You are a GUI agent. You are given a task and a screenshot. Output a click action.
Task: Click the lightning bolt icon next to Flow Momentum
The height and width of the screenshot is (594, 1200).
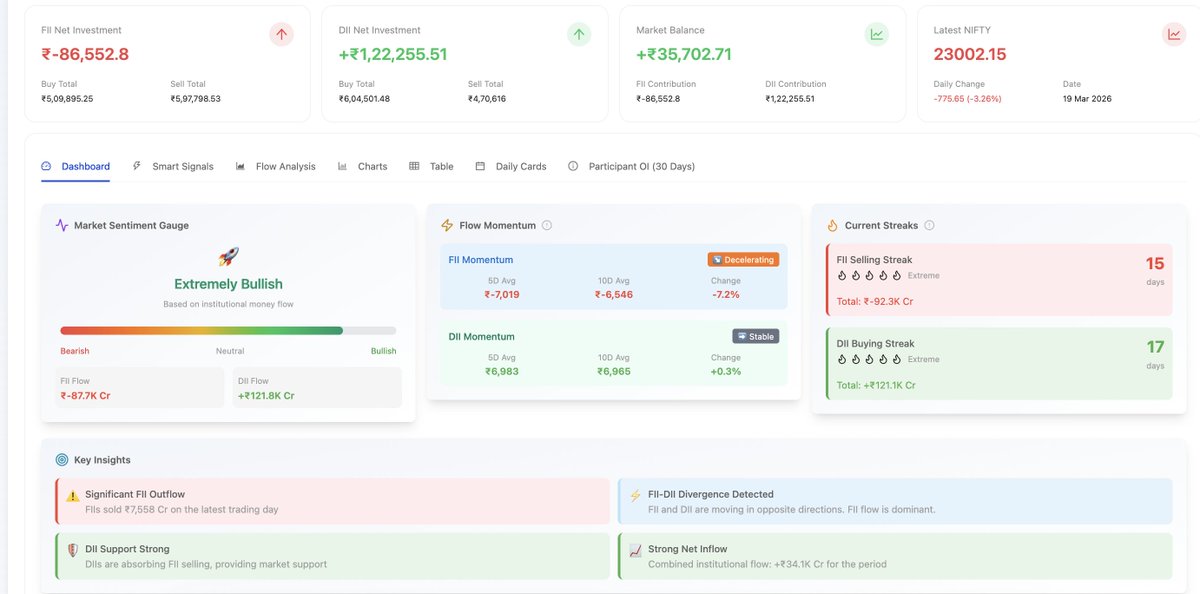coord(447,226)
